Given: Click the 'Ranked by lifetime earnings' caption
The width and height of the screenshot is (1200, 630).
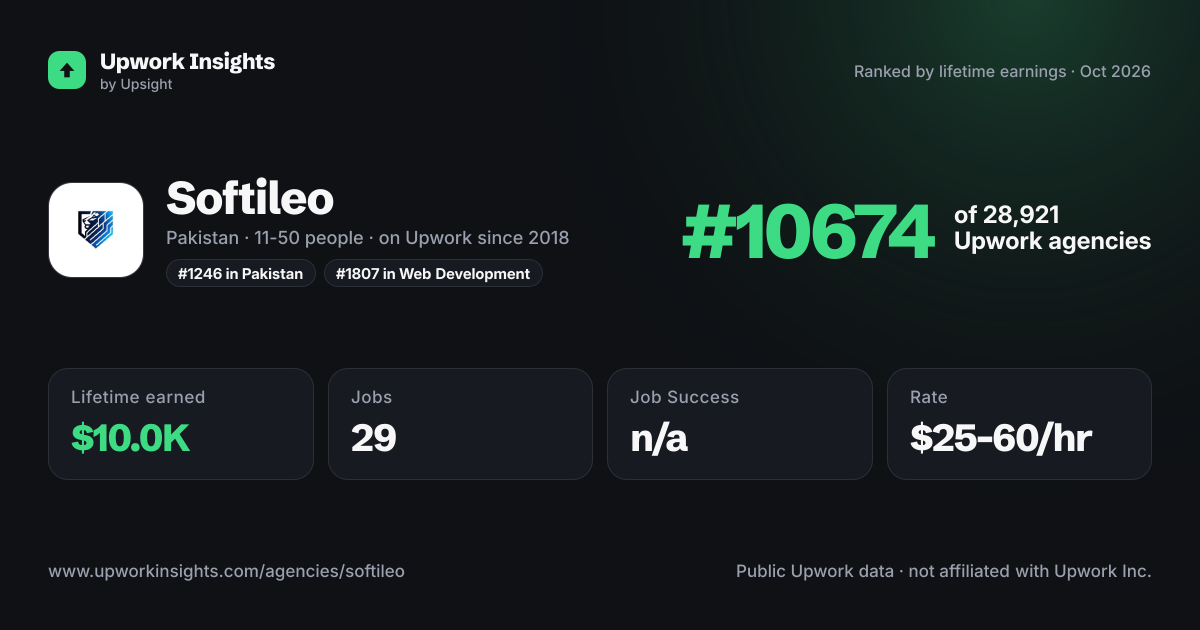Looking at the screenshot, I should click(x=960, y=72).
